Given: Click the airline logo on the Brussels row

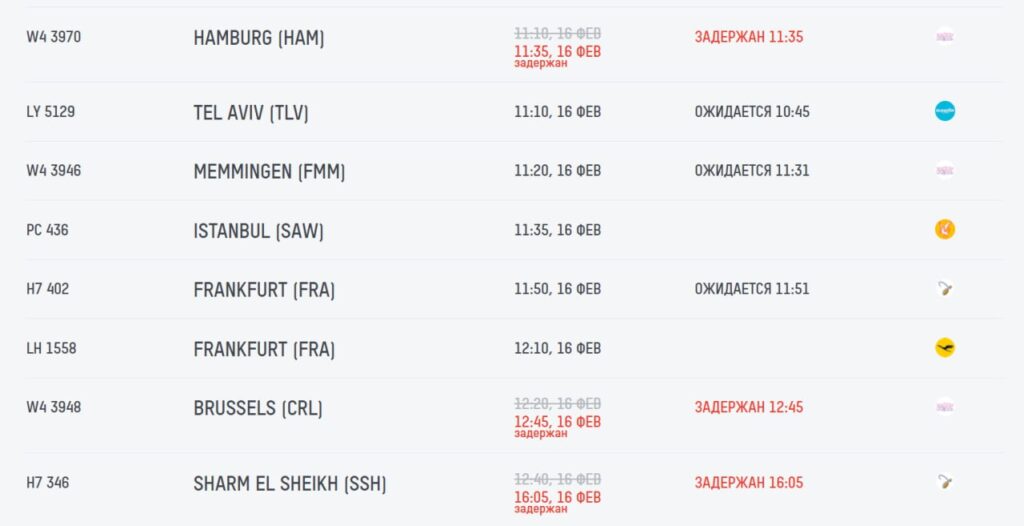Looking at the screenshot, I should (944, 407).
